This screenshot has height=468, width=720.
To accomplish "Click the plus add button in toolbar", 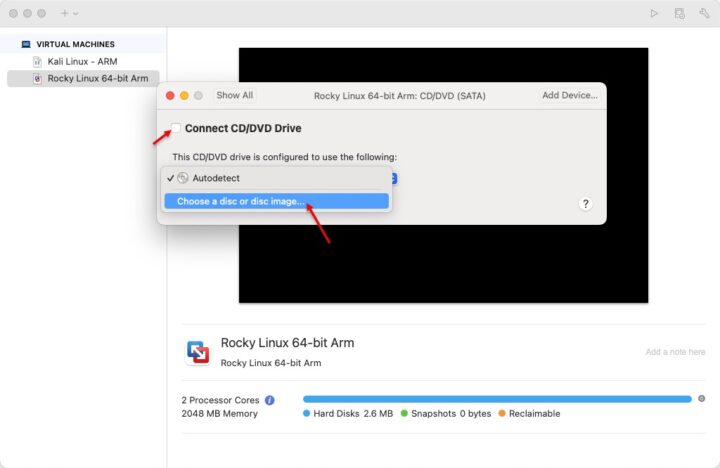I will 65,13.
